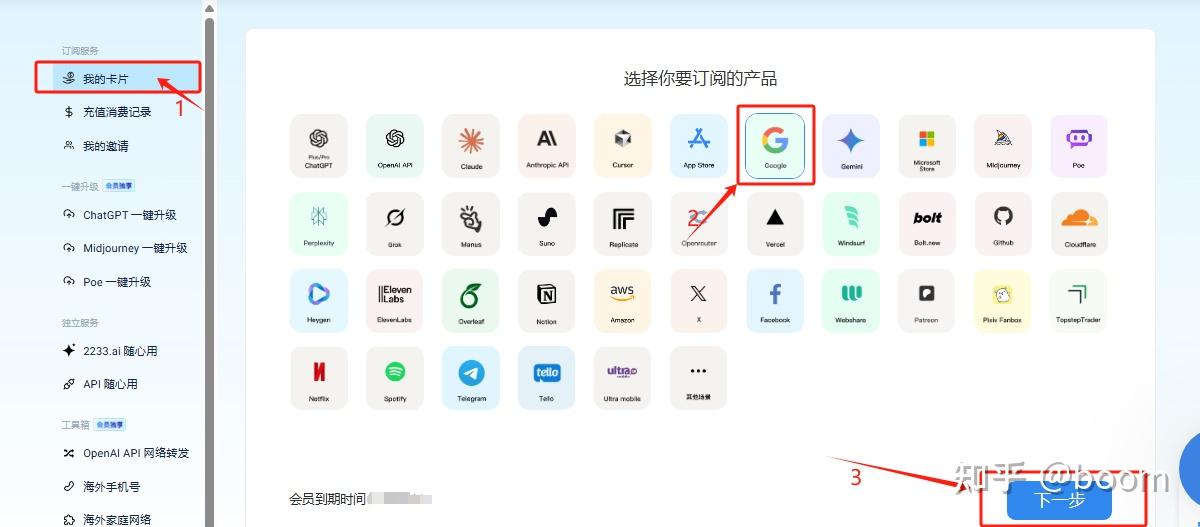Open Poe 一键升级 sidebar item
1200x527 pixels.
(107, 282)
